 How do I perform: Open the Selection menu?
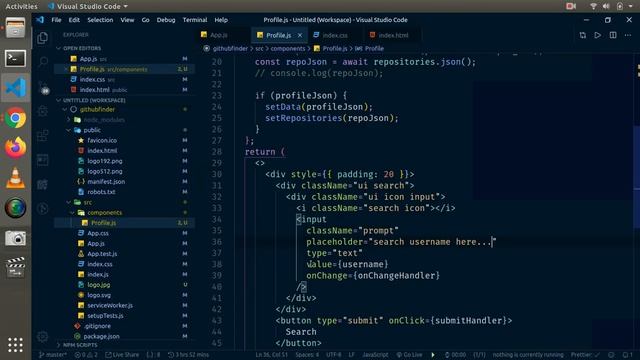coord(100,20)
